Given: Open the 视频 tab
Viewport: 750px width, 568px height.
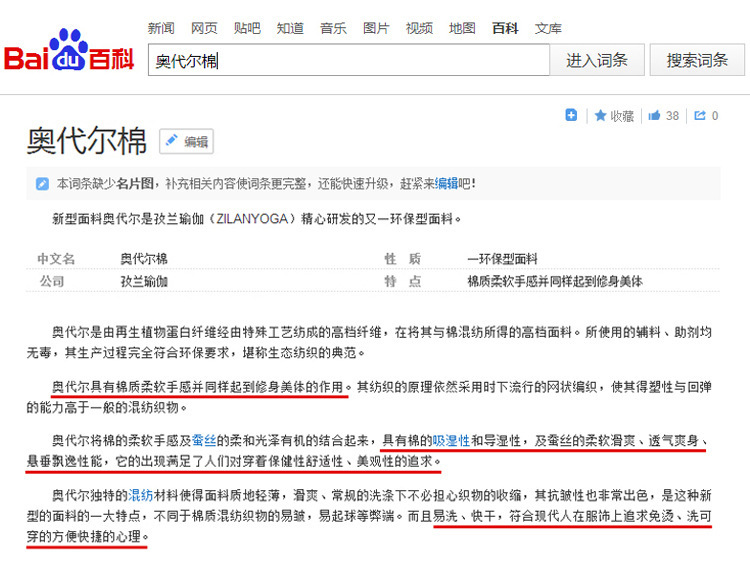Looking at the screenshot, I should point(419,28).
